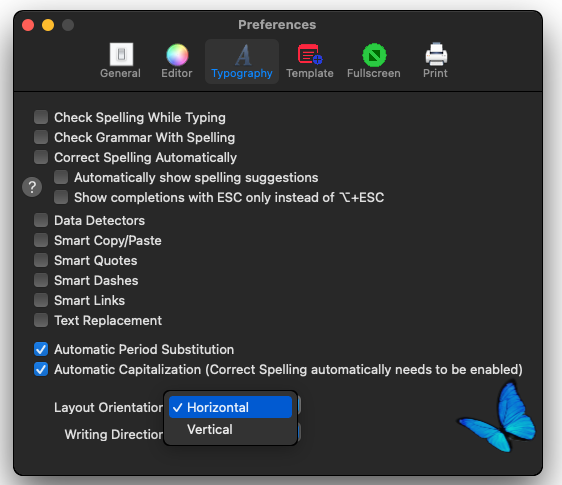The image size is (562, 485).
Task: Open the Print preferences printer icon
Action: pos(435,54)
